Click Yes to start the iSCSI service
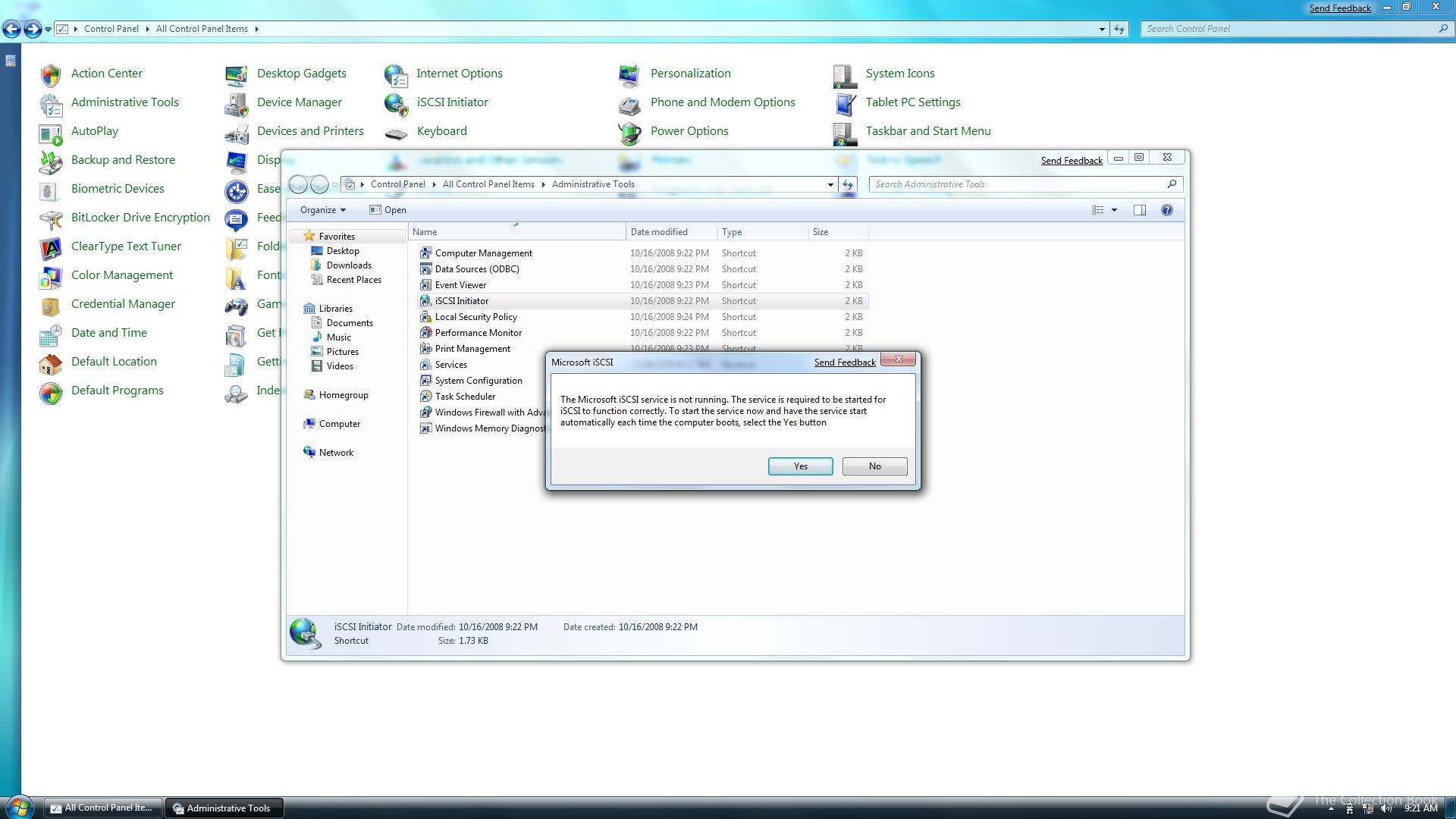This screenshot has width=1456, height=819. [x=800, y=466]
